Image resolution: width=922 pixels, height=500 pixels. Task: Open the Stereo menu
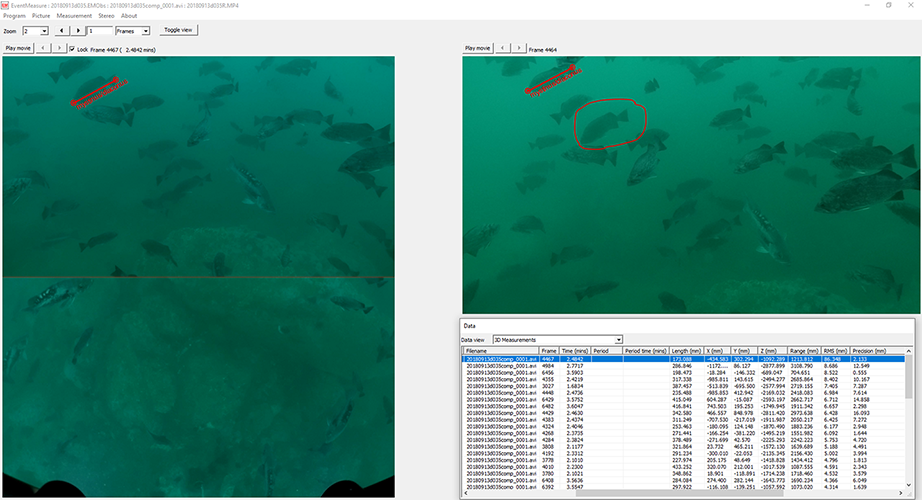[x=106, y=16]
